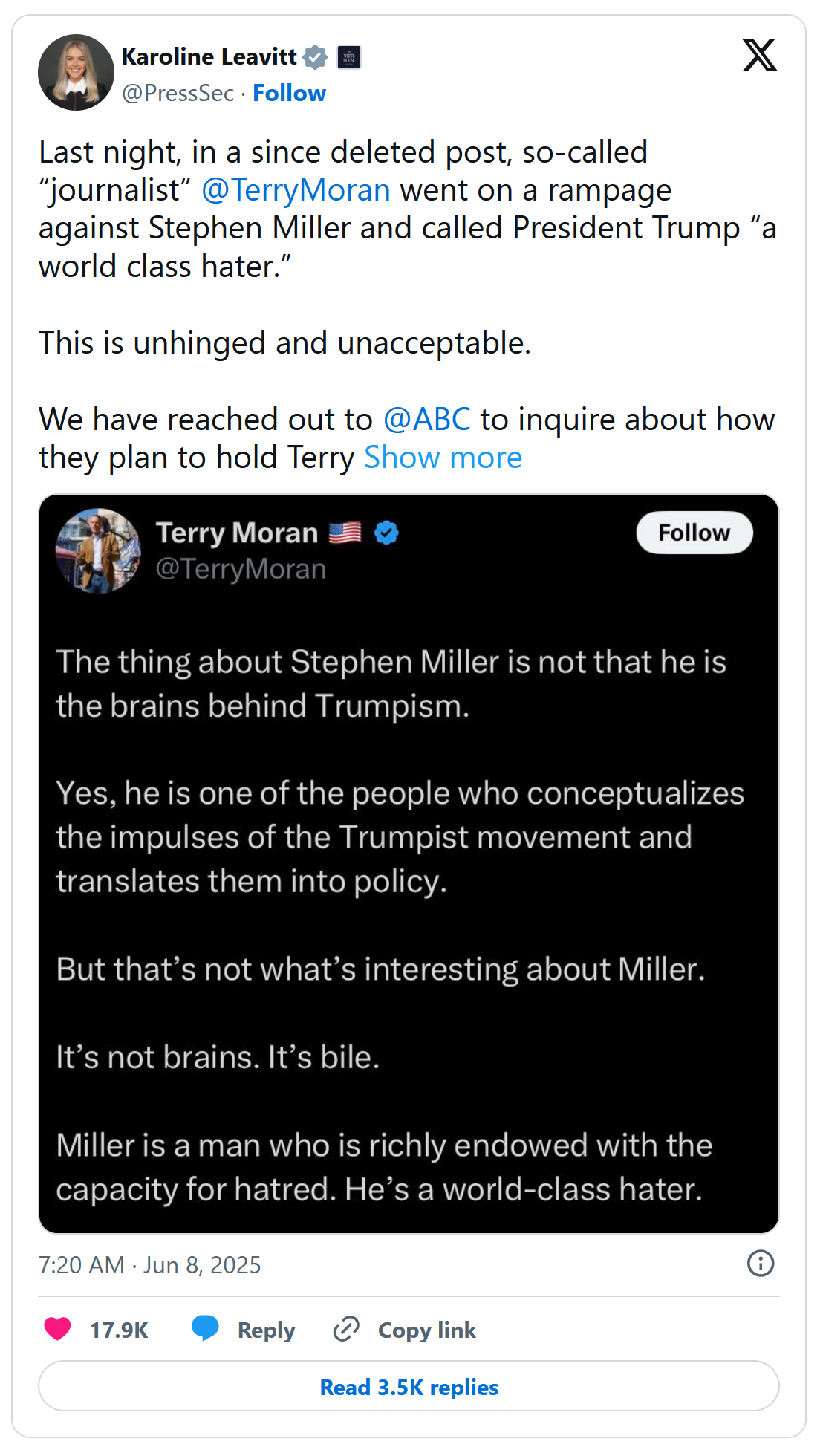Viewport: 823px width, 1456px height.
Task: Click the White House affiliation badge
Action: (349, 57)
